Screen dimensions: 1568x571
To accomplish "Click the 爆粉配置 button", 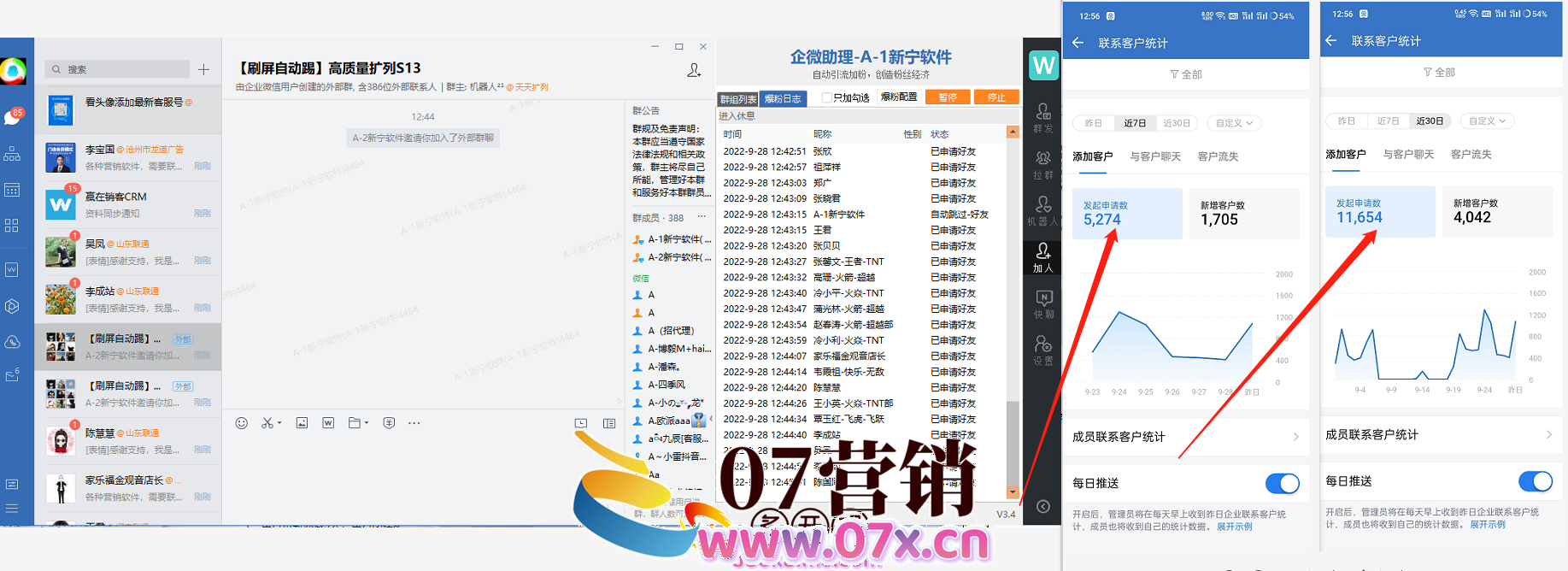I will (899, 97).
